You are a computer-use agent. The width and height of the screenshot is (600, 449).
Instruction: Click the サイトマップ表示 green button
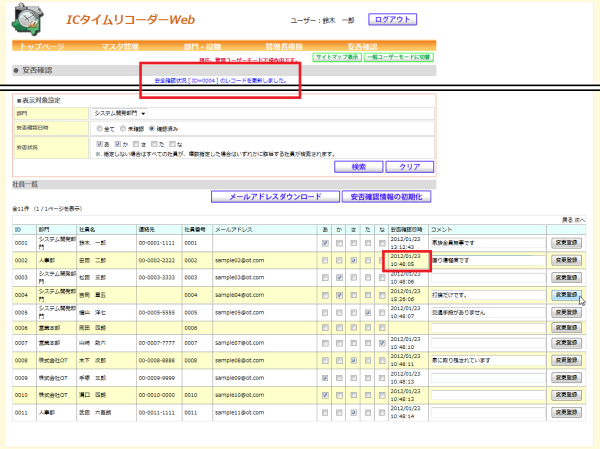point(337,57)
